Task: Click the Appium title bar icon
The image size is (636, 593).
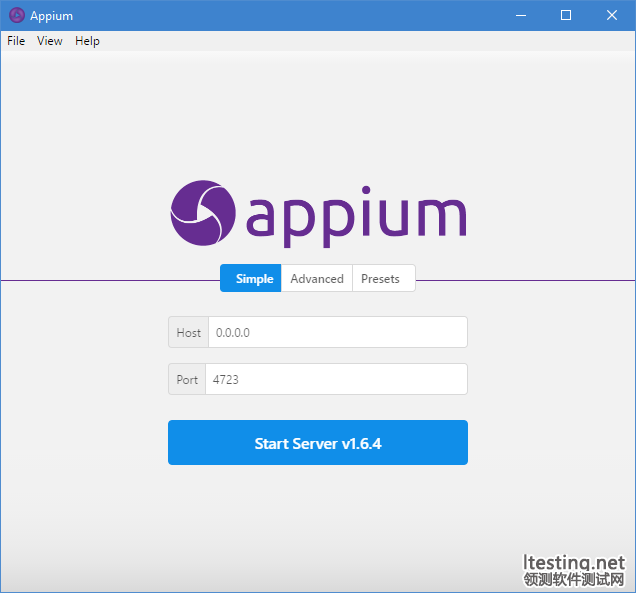Action: [17, 15]
